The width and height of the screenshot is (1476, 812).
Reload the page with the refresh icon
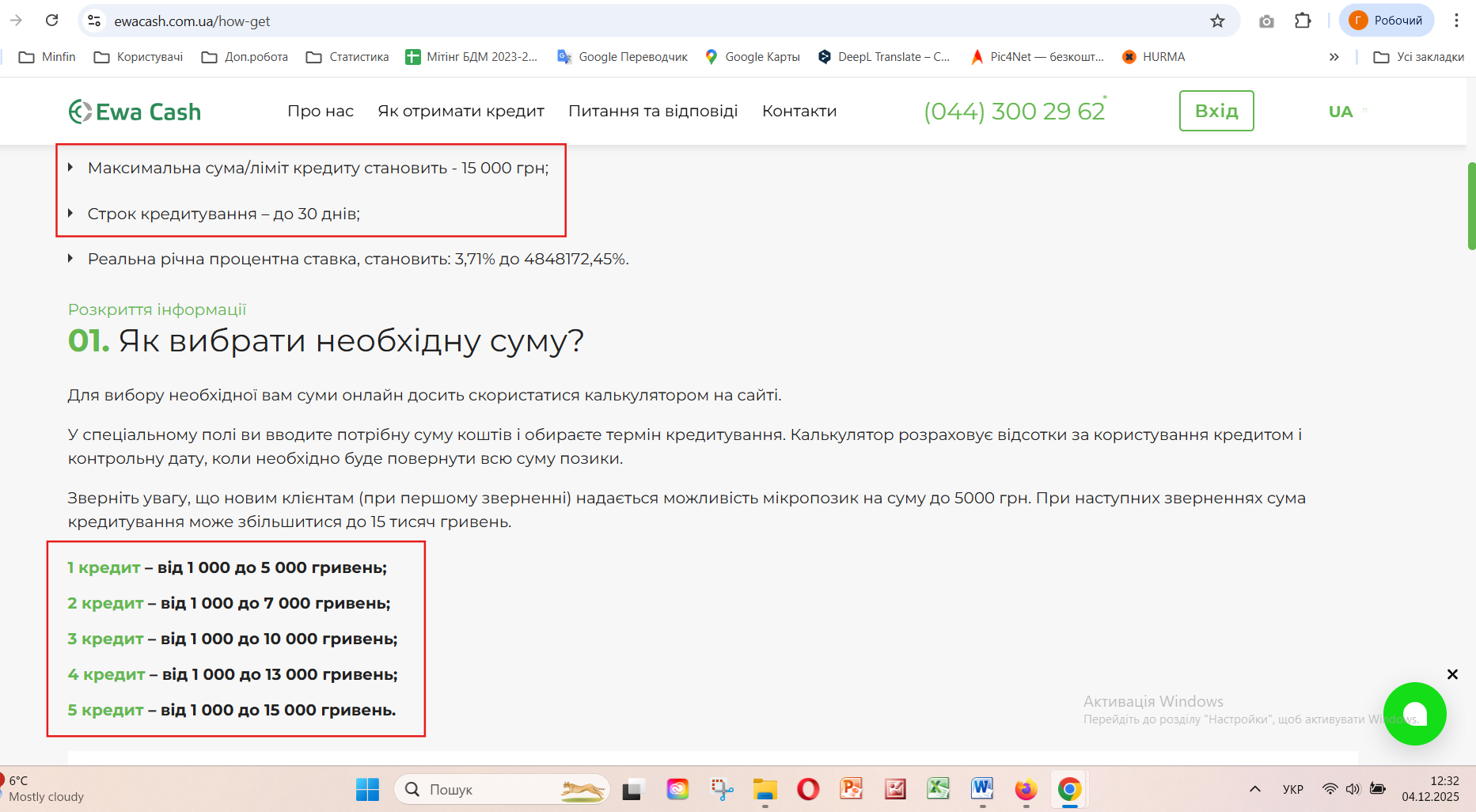[52, 21]
